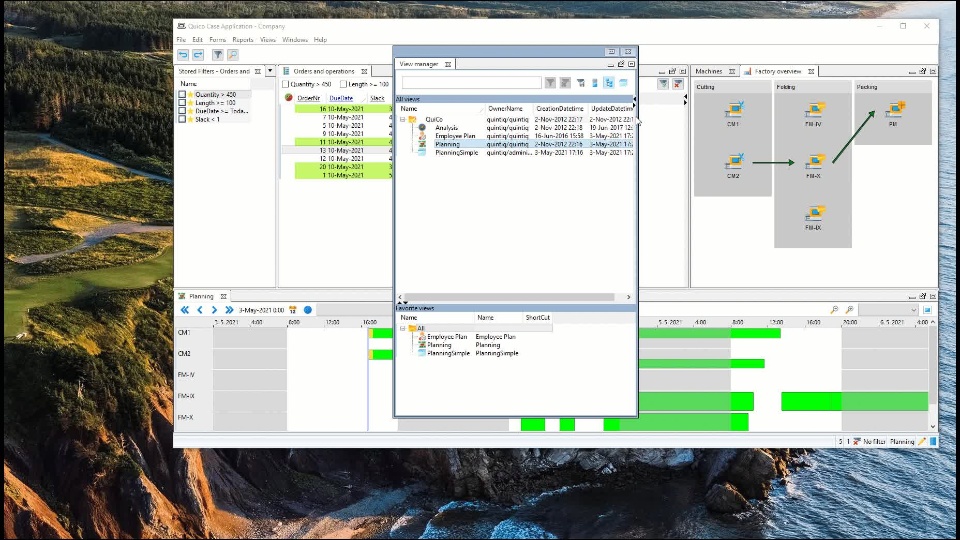The image size is (960, 540).
Task: Click the undo arrow toolbar icon
Action: [183, 55]
